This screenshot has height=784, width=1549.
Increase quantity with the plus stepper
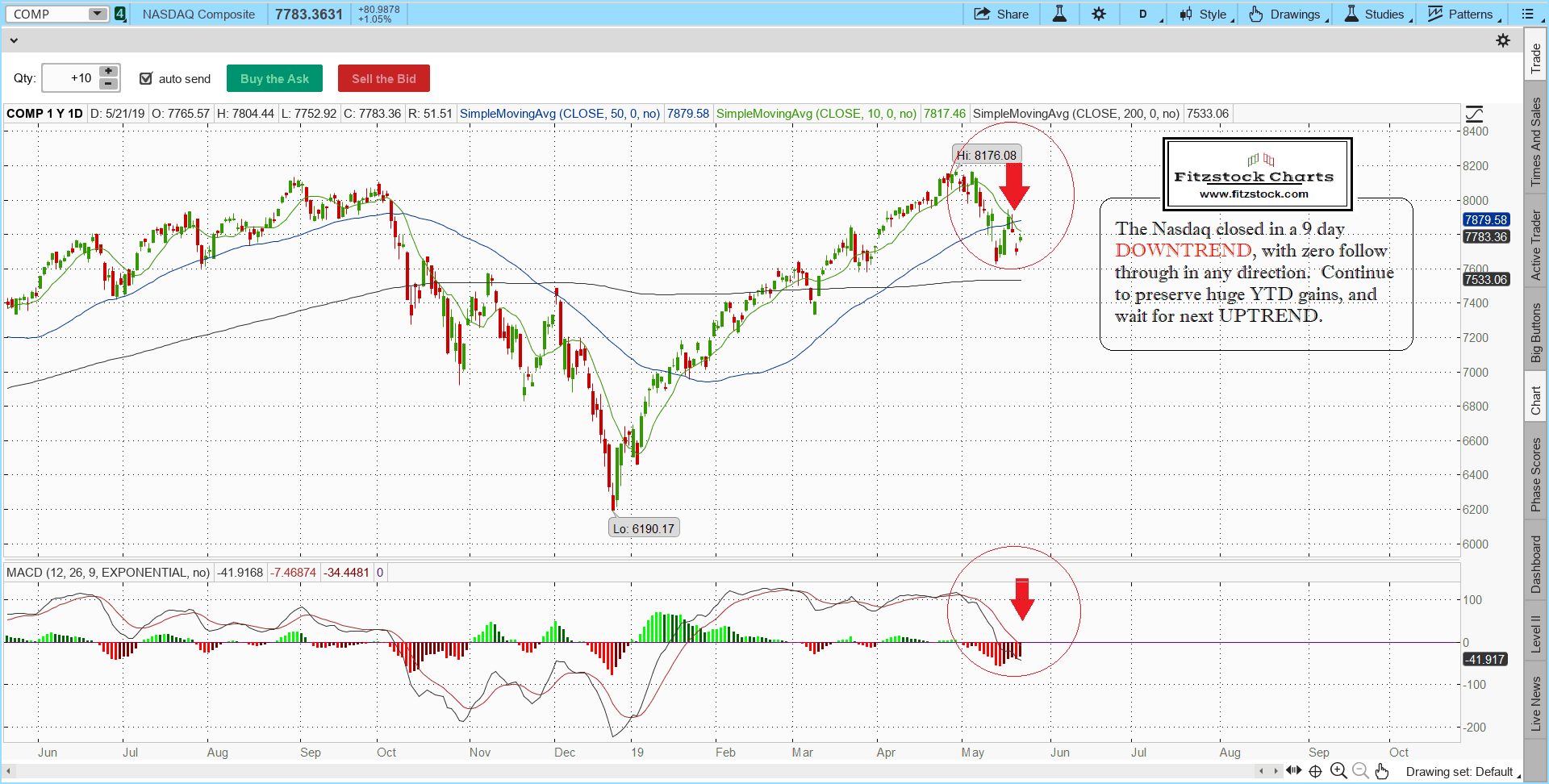[107, 72]
